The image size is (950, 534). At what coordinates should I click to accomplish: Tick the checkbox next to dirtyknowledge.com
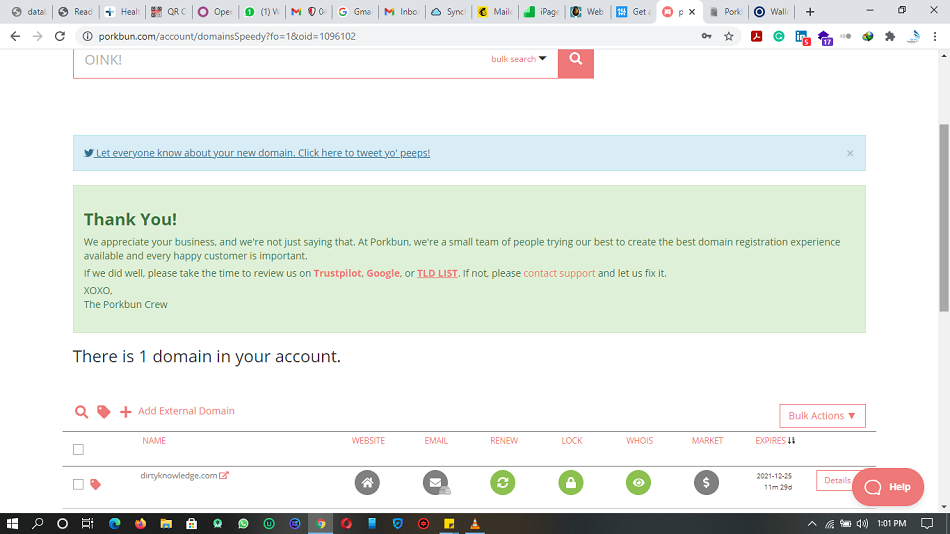(x=78, y=484)
